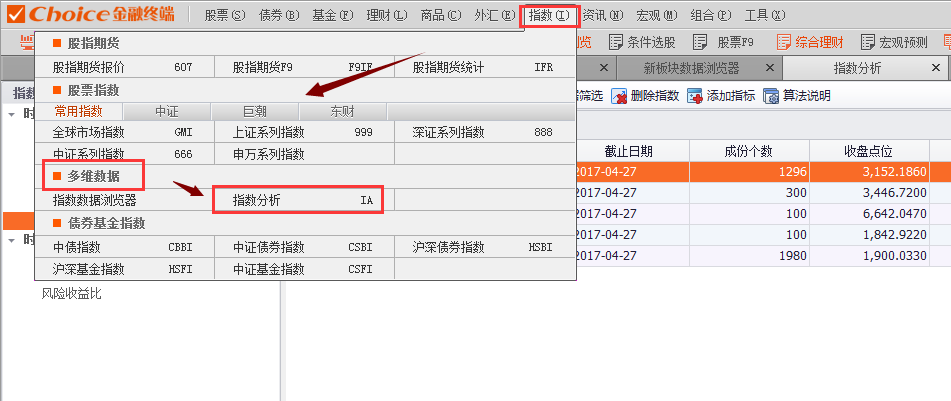Click the Choice logo checkmark icon
Screen dimensions: 951x401
[16, 14]
